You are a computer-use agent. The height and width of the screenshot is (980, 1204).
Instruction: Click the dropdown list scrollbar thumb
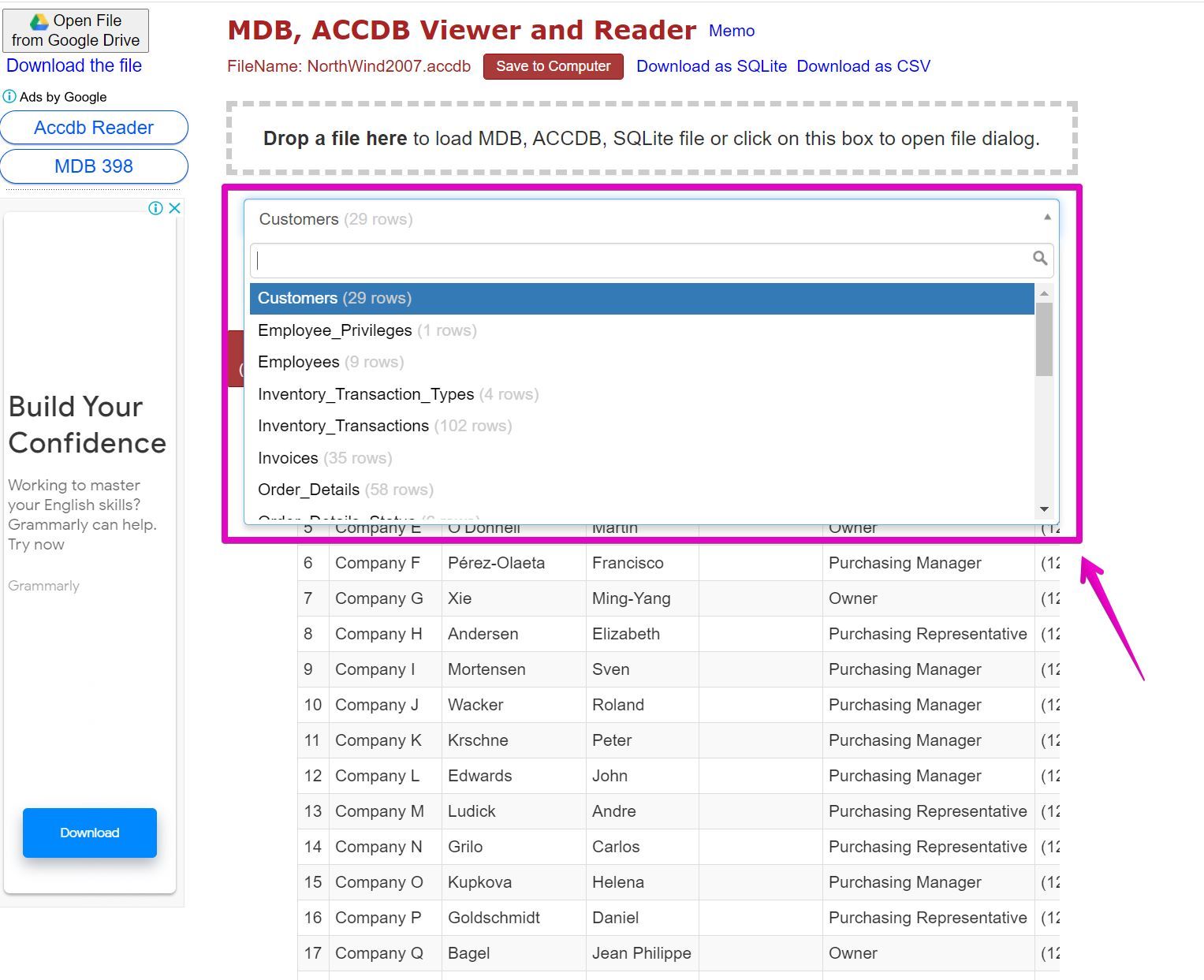[1044, 339]
